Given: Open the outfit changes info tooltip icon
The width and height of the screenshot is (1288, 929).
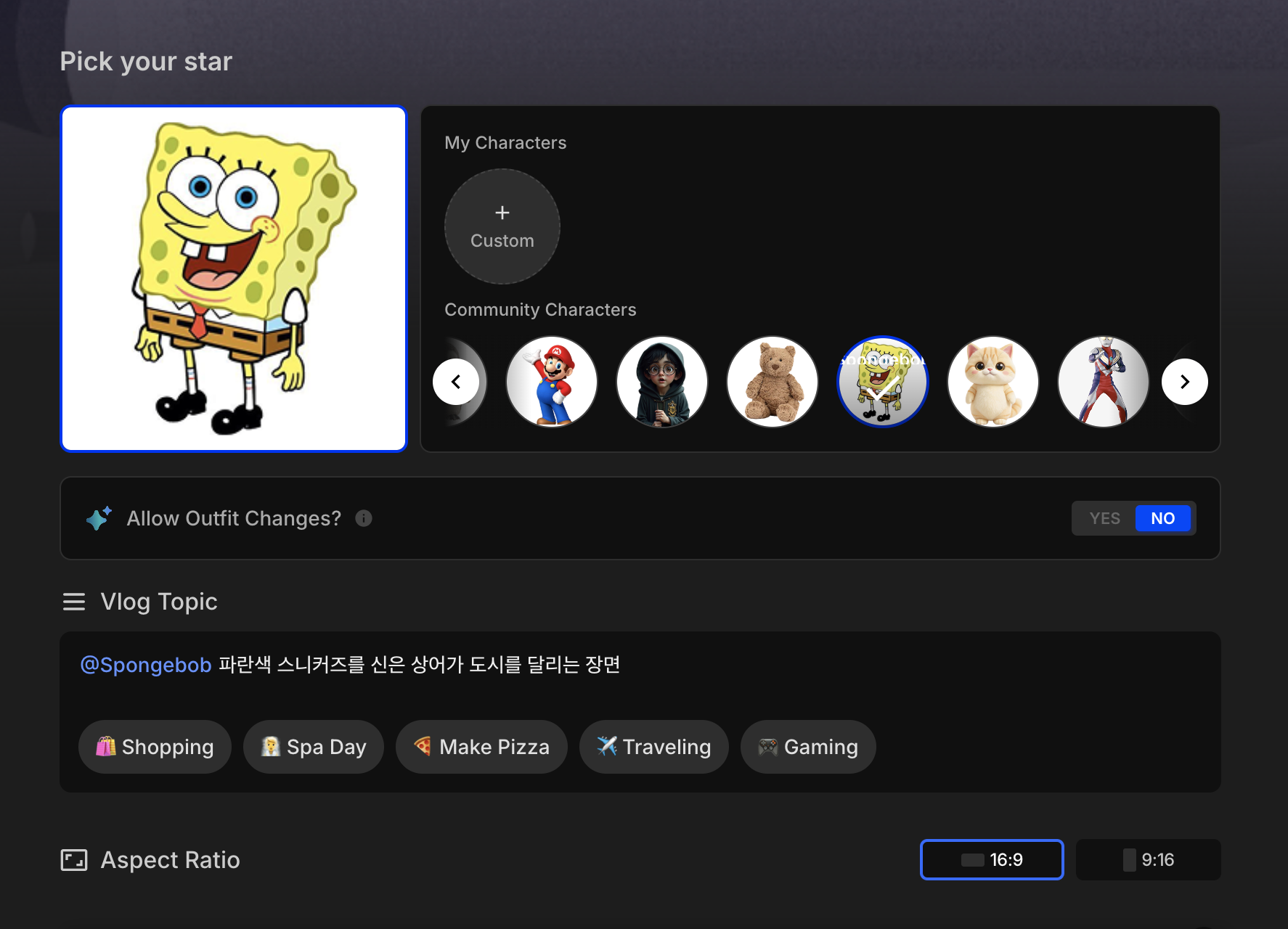Looking at the screenshot, I should [364, 518].
